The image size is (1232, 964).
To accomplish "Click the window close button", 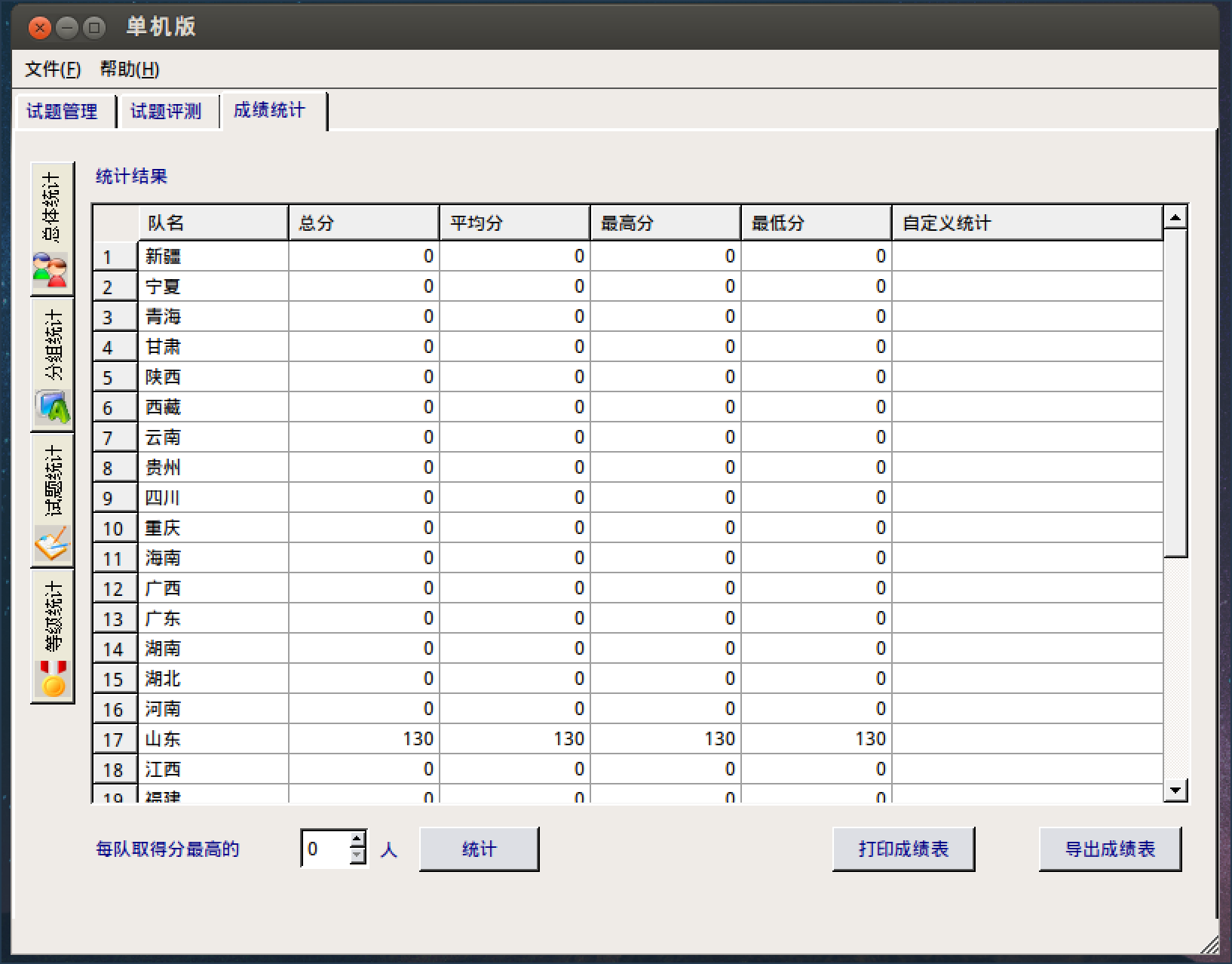I will (40, 28).
